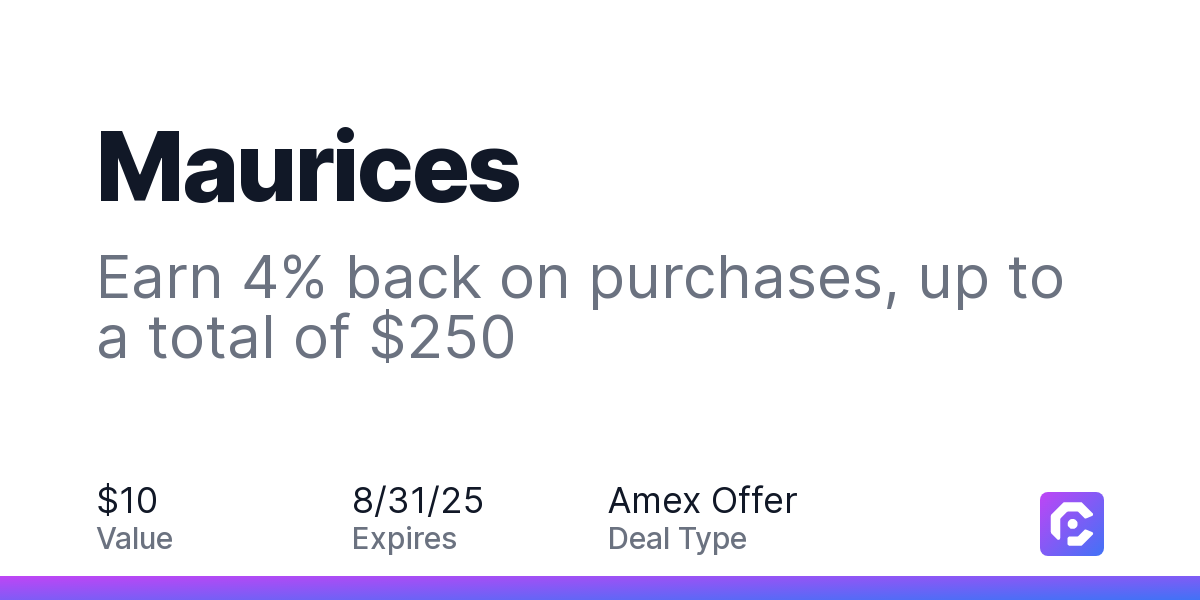
Task: Click the word "Amex" in the deal type
Action: [x=654, y=500]
